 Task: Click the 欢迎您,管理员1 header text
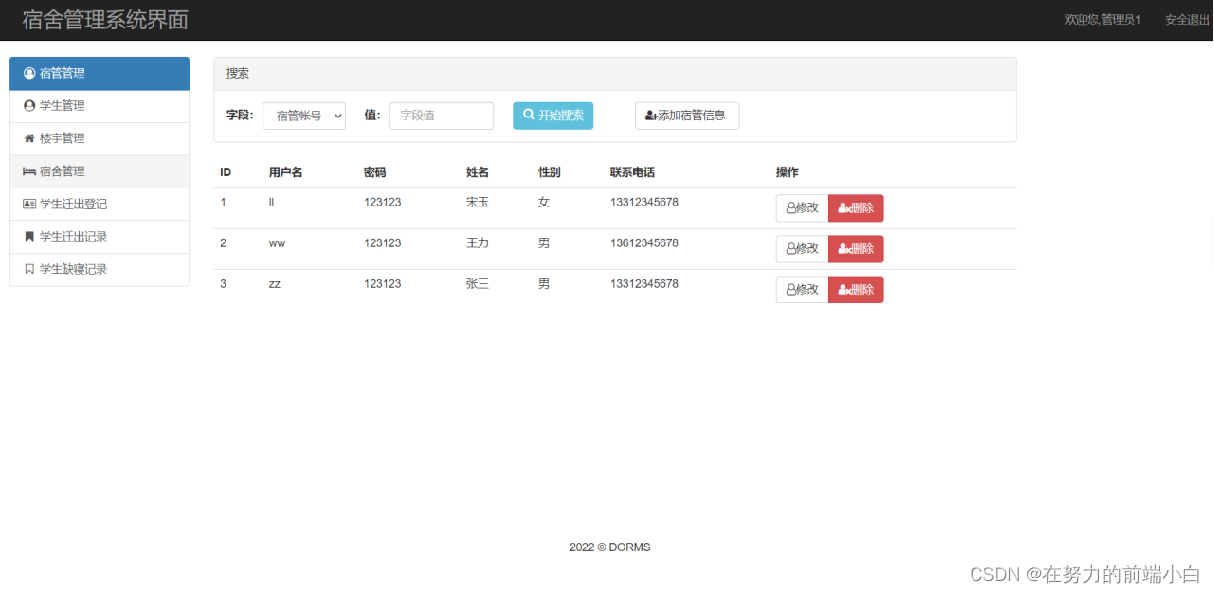click(1103, 20)
